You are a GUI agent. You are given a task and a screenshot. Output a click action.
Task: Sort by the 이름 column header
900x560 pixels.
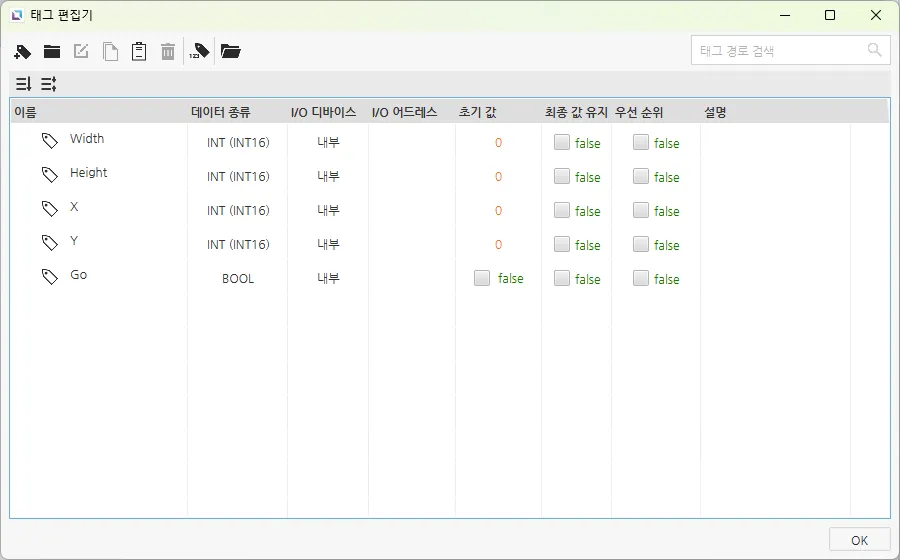(26, 112)
